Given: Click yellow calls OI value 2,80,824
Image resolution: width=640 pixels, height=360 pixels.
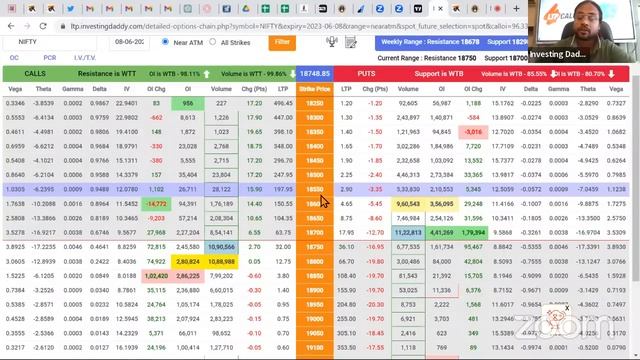Looking at the screenshot, I should point(188,261).
